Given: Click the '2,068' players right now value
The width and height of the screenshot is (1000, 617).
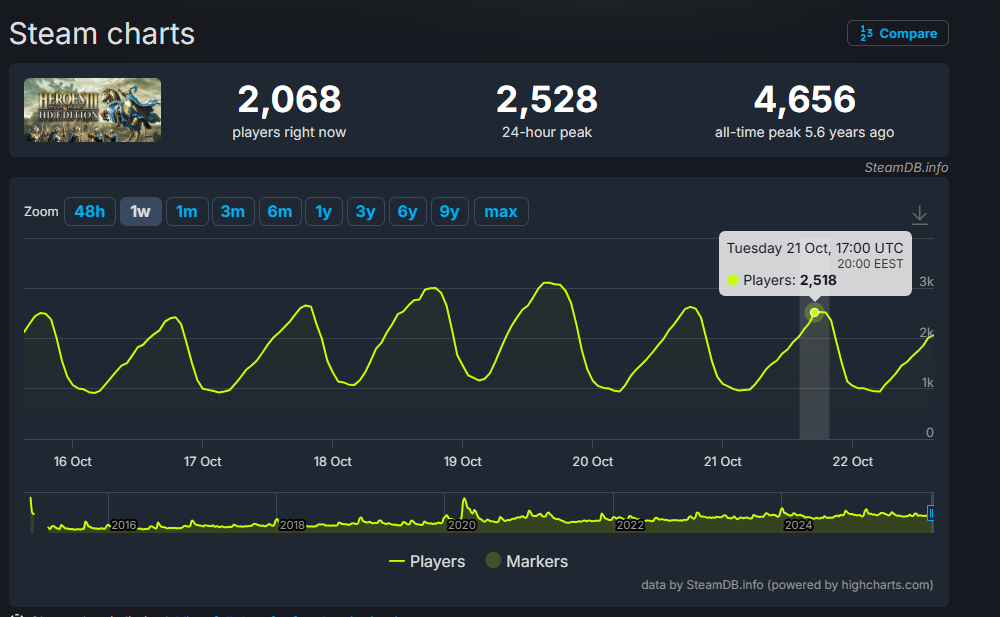Looking at the screenshot, I should [x=289, y=100].
